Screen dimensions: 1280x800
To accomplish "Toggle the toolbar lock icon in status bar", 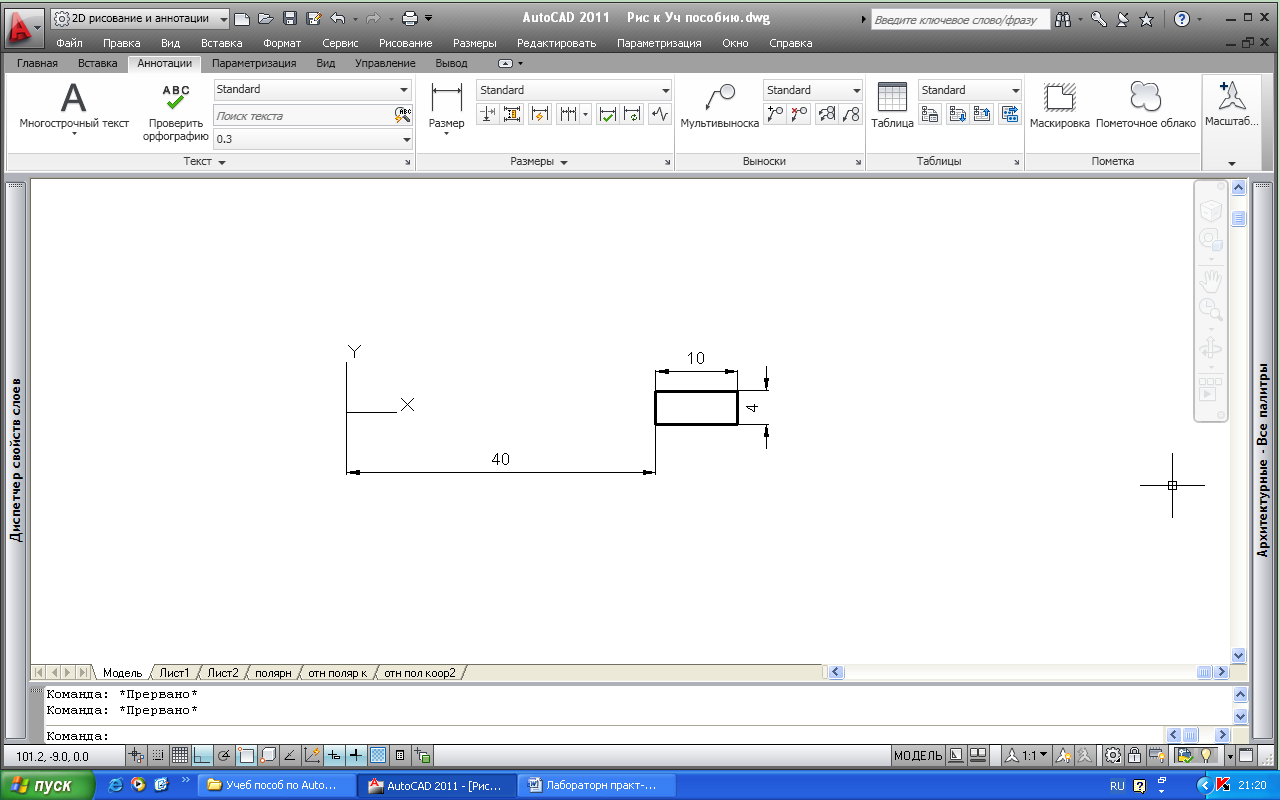I will coord(1133,756).
